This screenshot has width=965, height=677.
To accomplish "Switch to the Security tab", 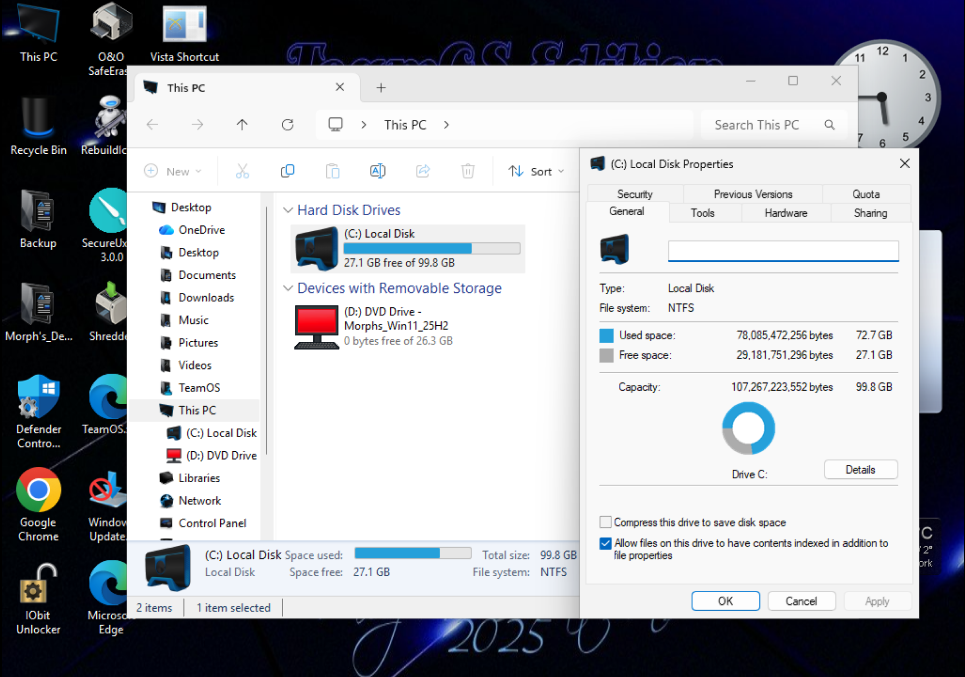I will [x=634, y=194].
